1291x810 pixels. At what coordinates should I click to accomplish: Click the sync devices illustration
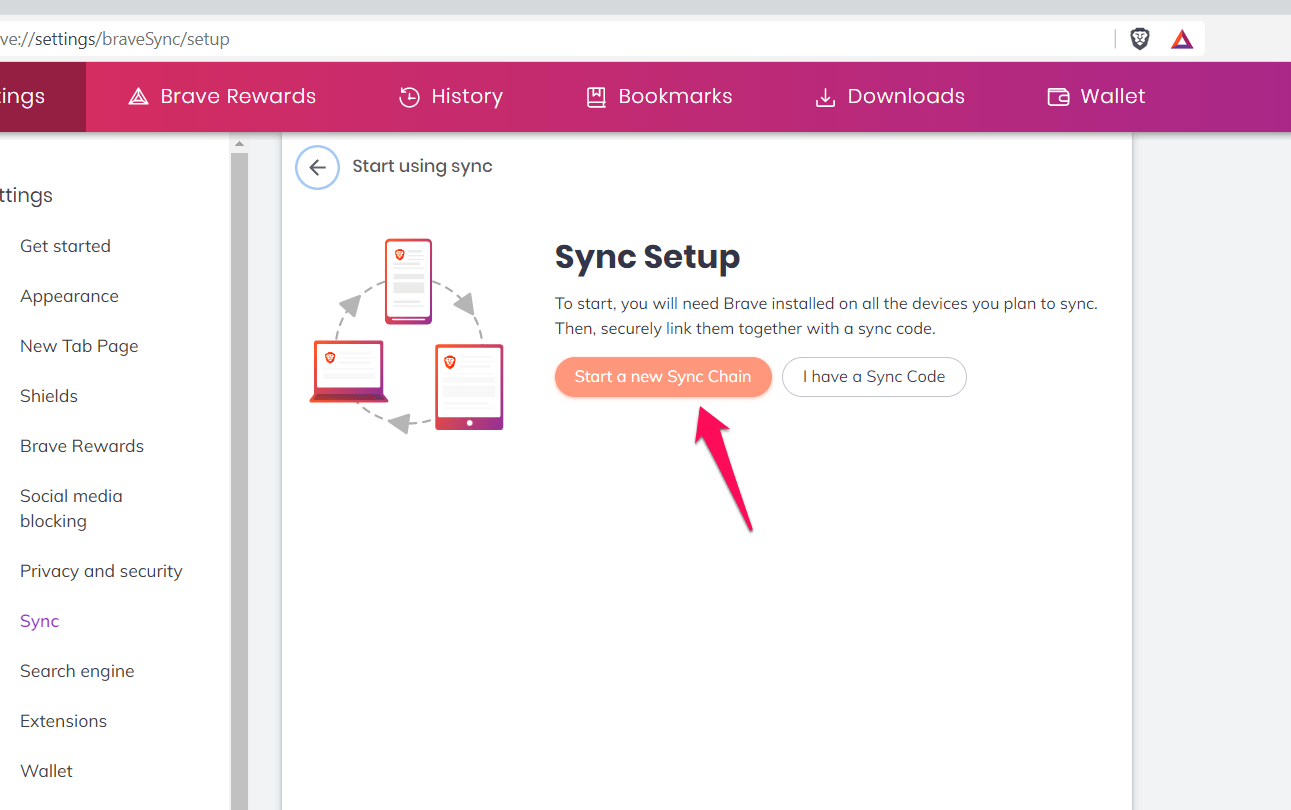(x=407, y=336)
